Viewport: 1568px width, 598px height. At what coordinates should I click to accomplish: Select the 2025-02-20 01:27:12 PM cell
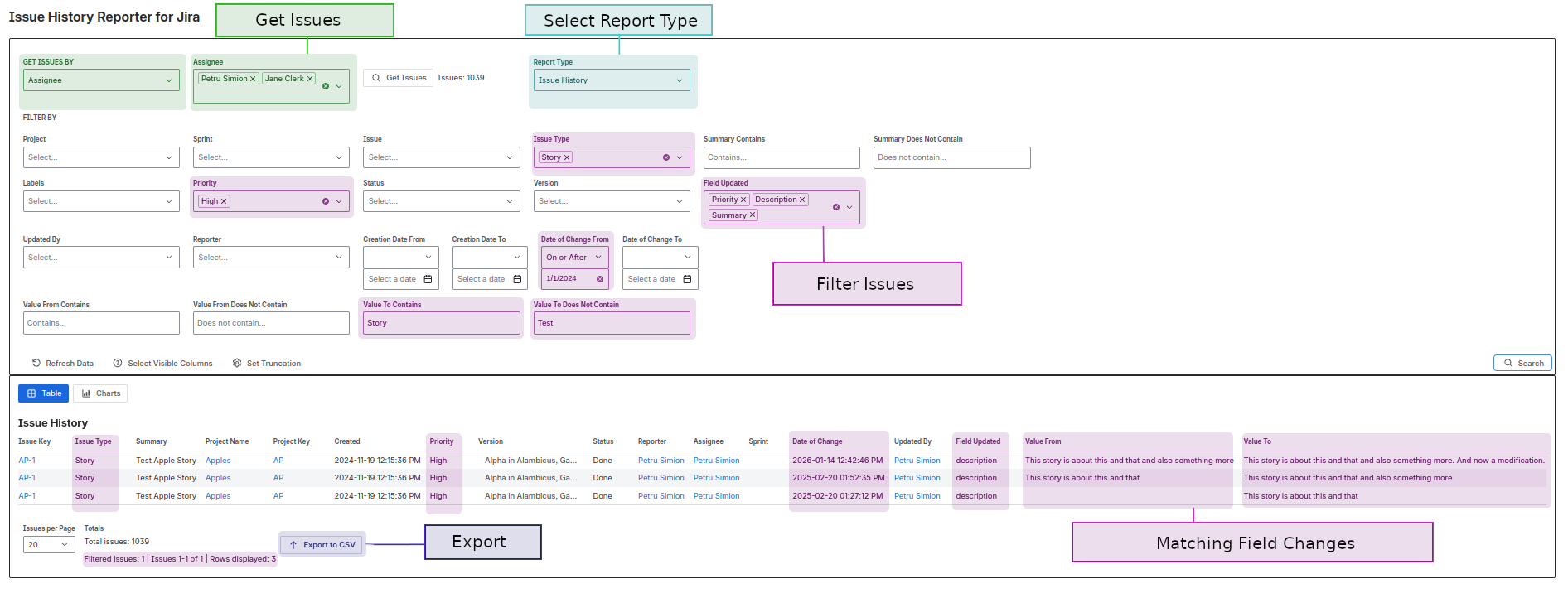pyautogui.click(x=837, y=496)
